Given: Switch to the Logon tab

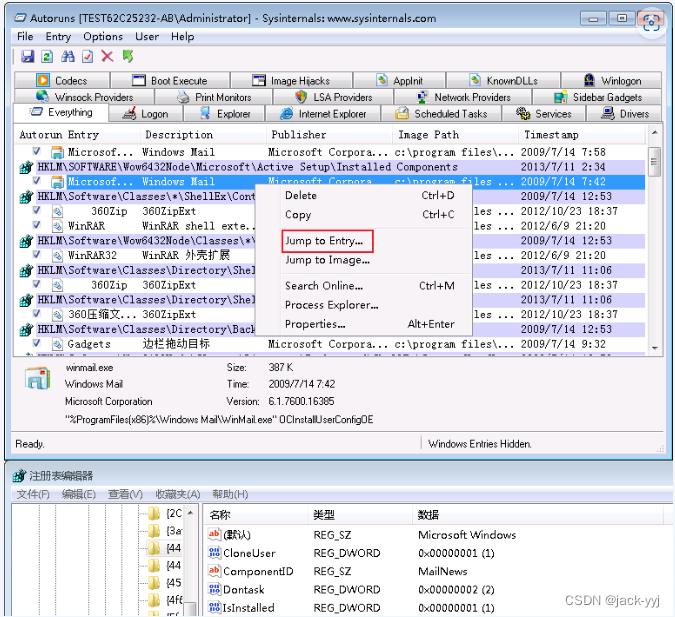Looking at the screenshot, I should click(146, 114).
